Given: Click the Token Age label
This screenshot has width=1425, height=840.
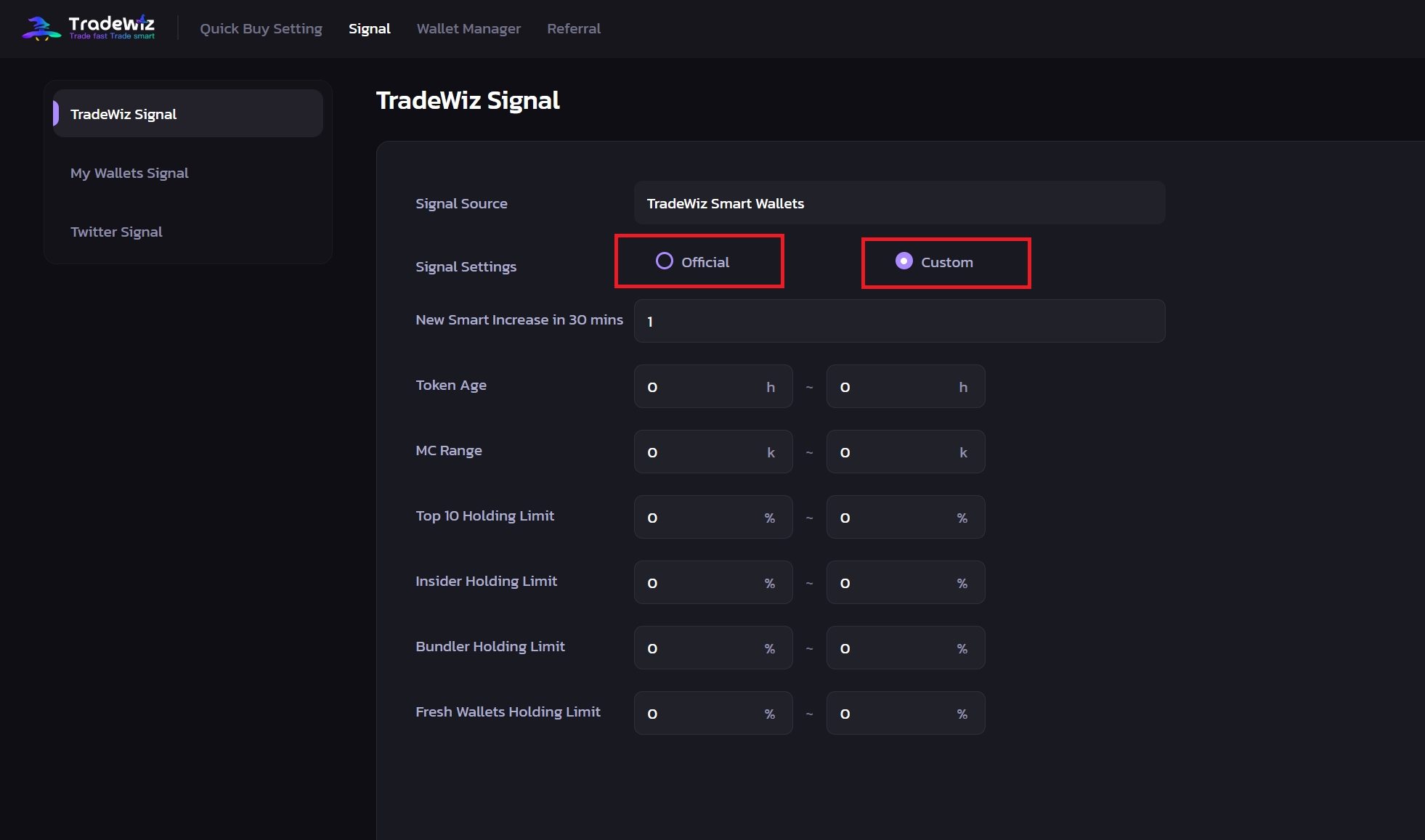Looking at the screenshot, I should point(451,385).
